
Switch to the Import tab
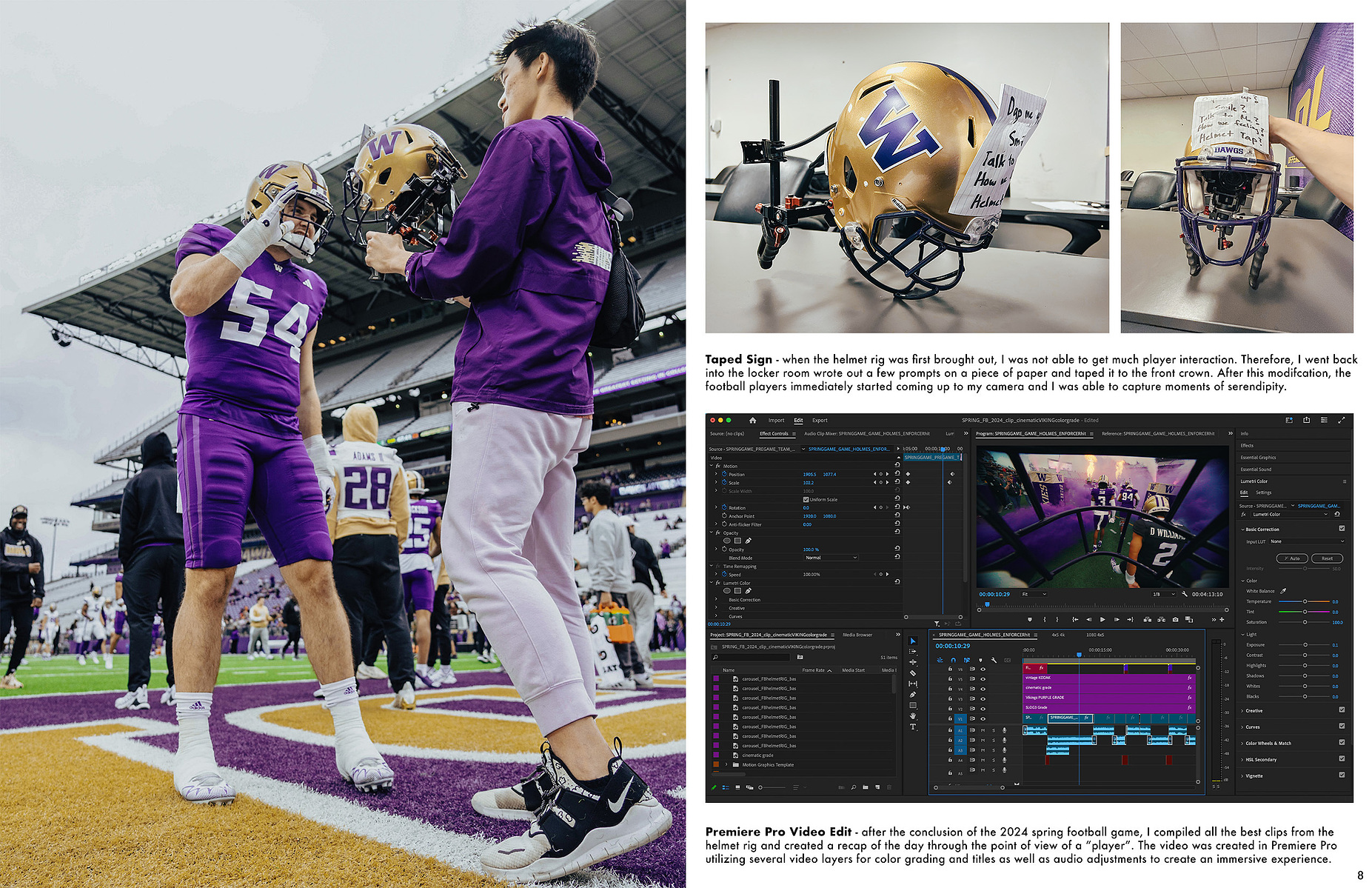click(x=776, y=420)
